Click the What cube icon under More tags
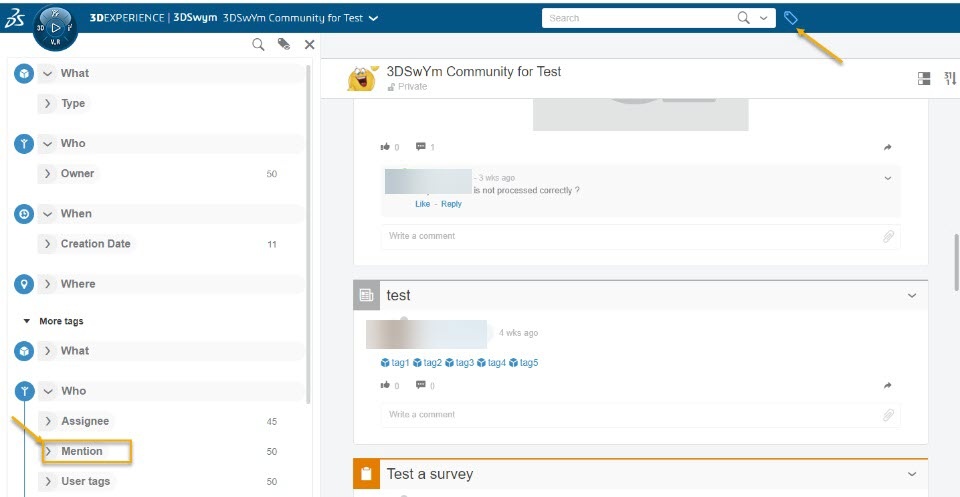 pos(24,351)
